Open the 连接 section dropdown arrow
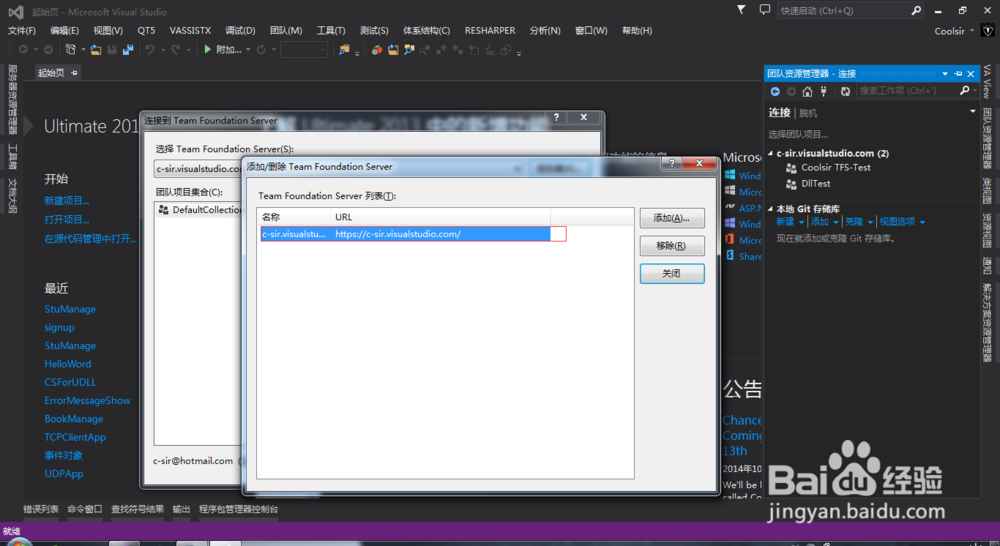Image resolution: width=1000 pixels, height=546 pixels. point(973,111)
